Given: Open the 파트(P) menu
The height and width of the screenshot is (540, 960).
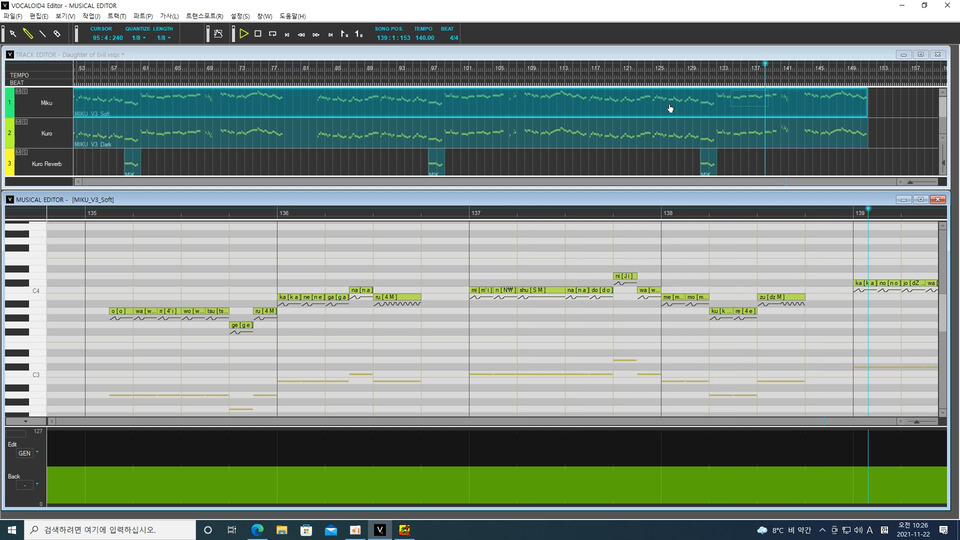Looking at the screenshot, I should (143, 17).
